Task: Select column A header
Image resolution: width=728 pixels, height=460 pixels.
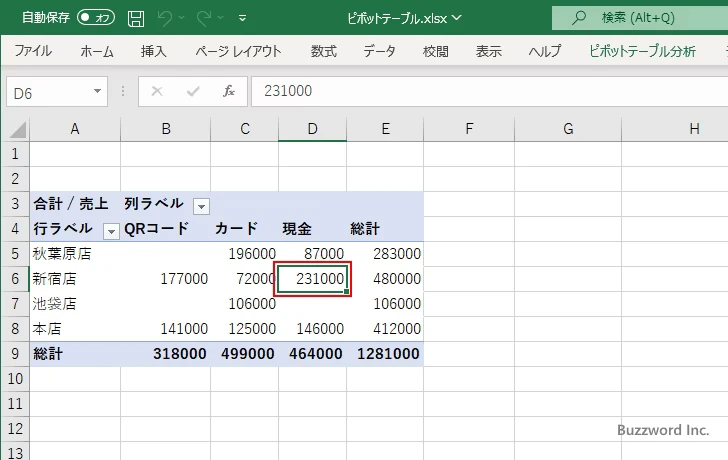Action: pyautogui.click(x=75, y=129)
